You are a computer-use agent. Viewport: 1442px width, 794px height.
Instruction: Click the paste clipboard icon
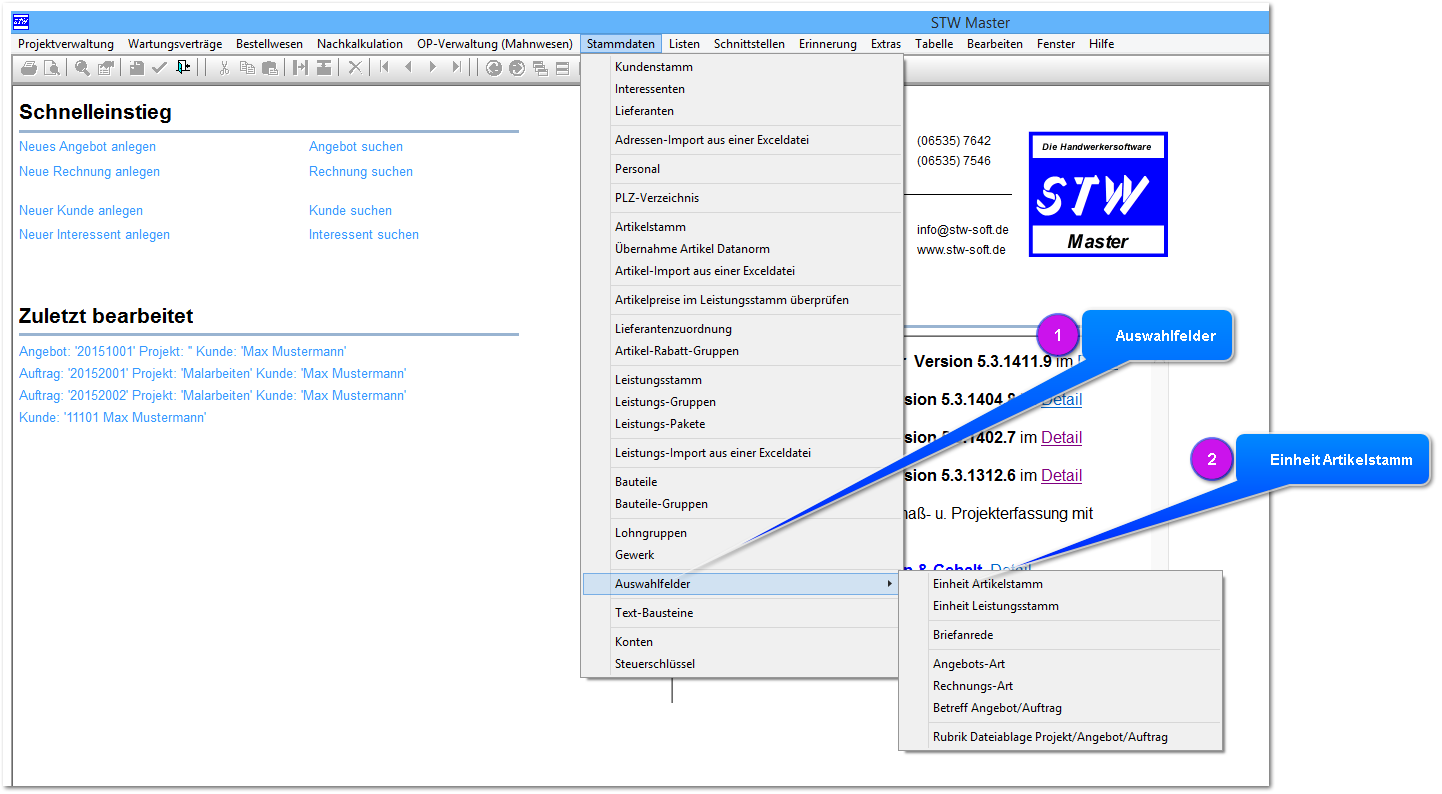click(270, 68)
